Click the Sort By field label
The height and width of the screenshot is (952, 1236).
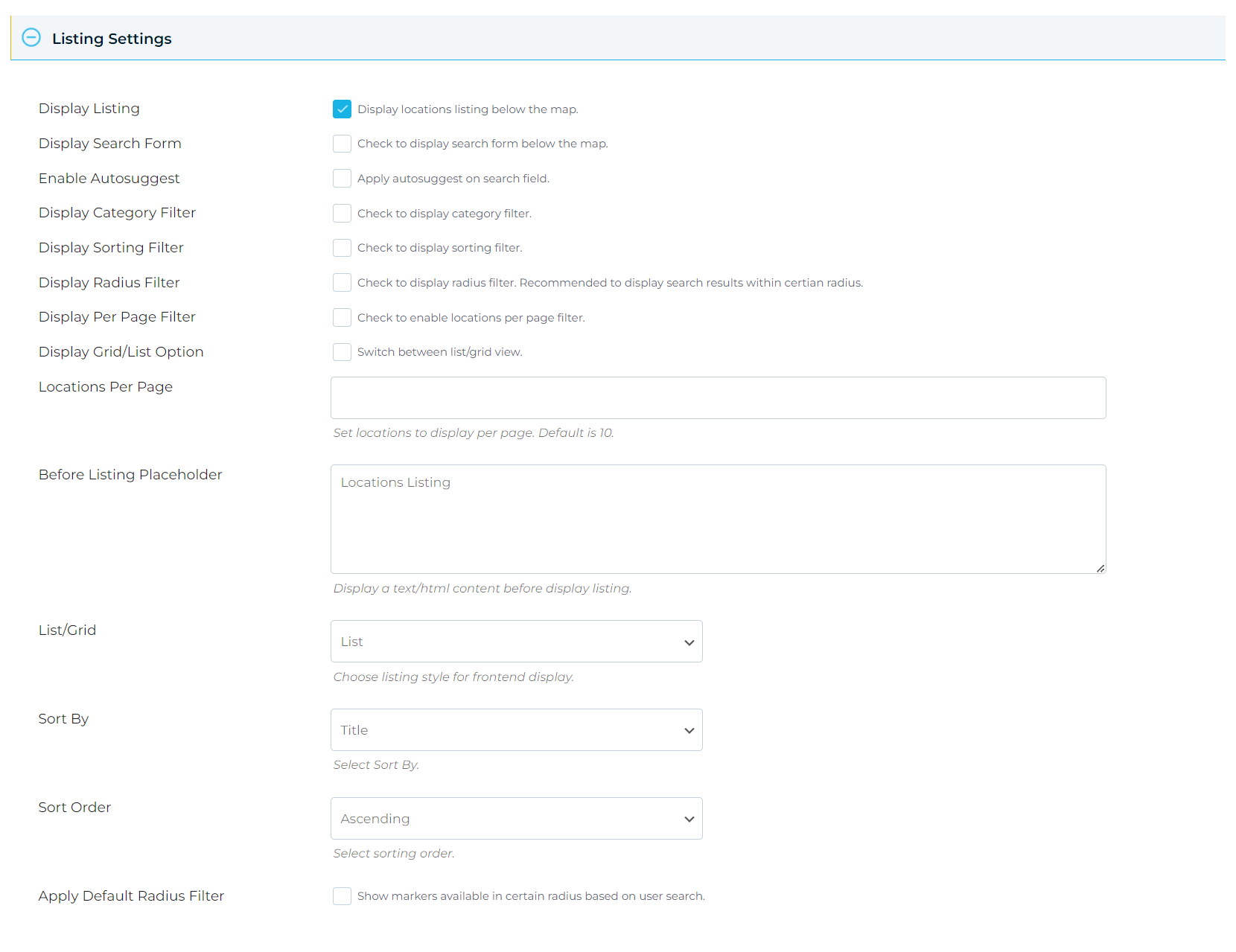pos(63,719)
